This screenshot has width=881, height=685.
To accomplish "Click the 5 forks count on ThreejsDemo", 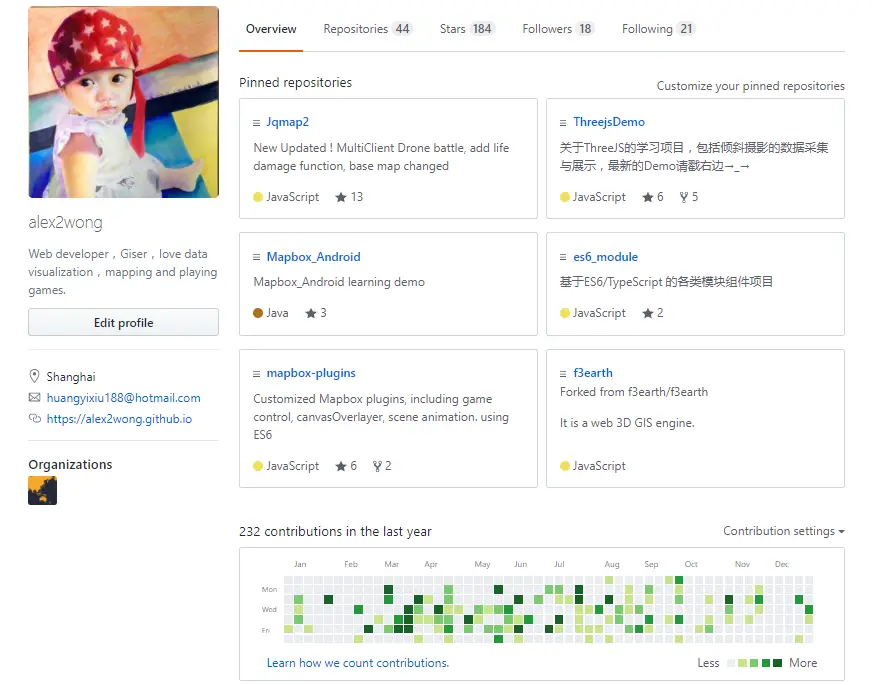I will click(695, 197).
